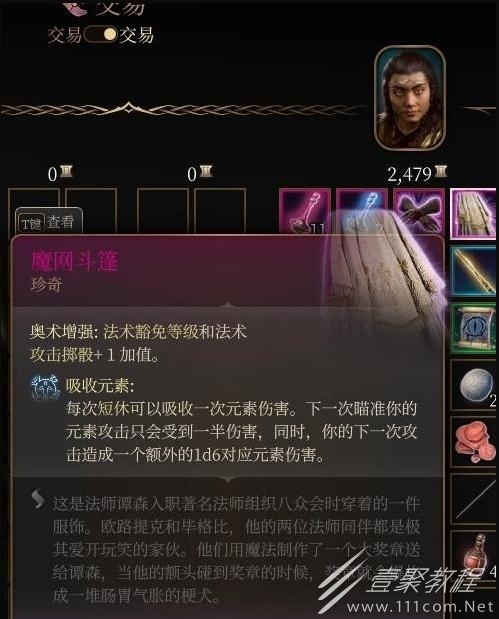Screen dimensions: 499x619
Task: Click the right 交易 label text
Action: click(137, 35)
